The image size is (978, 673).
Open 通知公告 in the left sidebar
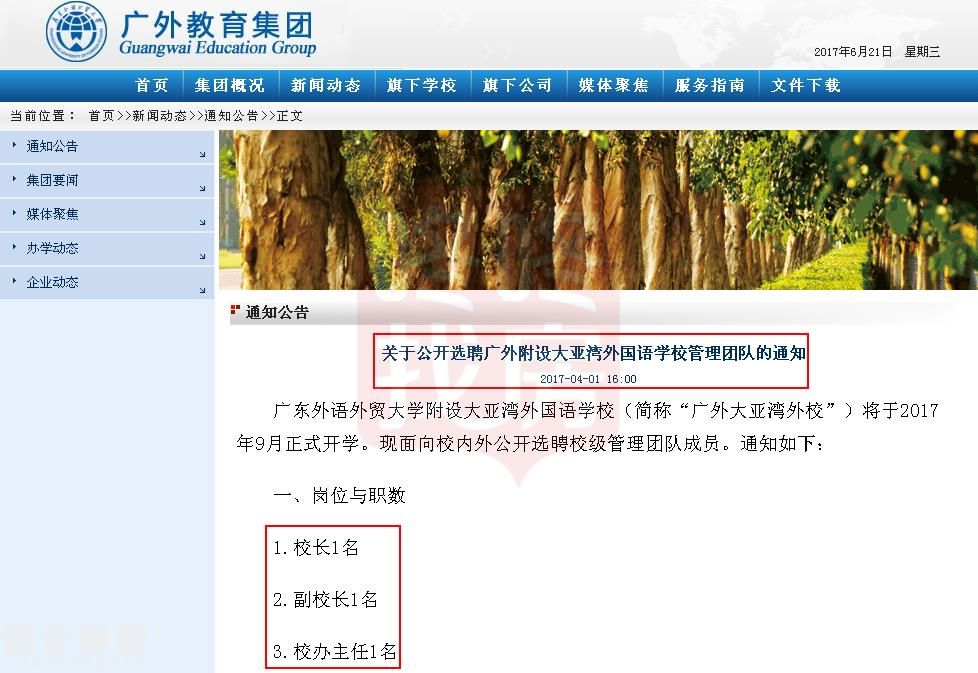(x=52, y=147)
